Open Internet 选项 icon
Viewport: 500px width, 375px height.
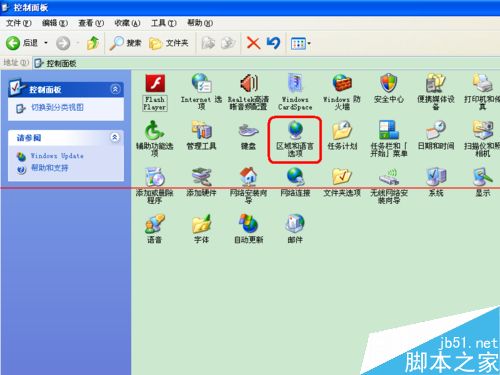coord(201,83)
